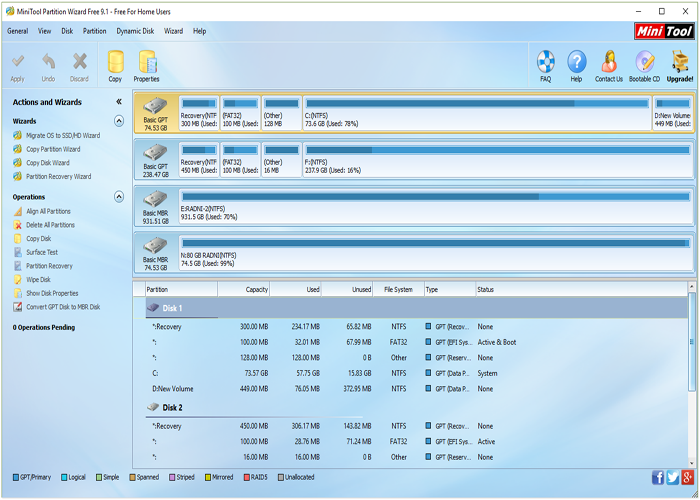Click the Status column header

(x=582, y=289)
